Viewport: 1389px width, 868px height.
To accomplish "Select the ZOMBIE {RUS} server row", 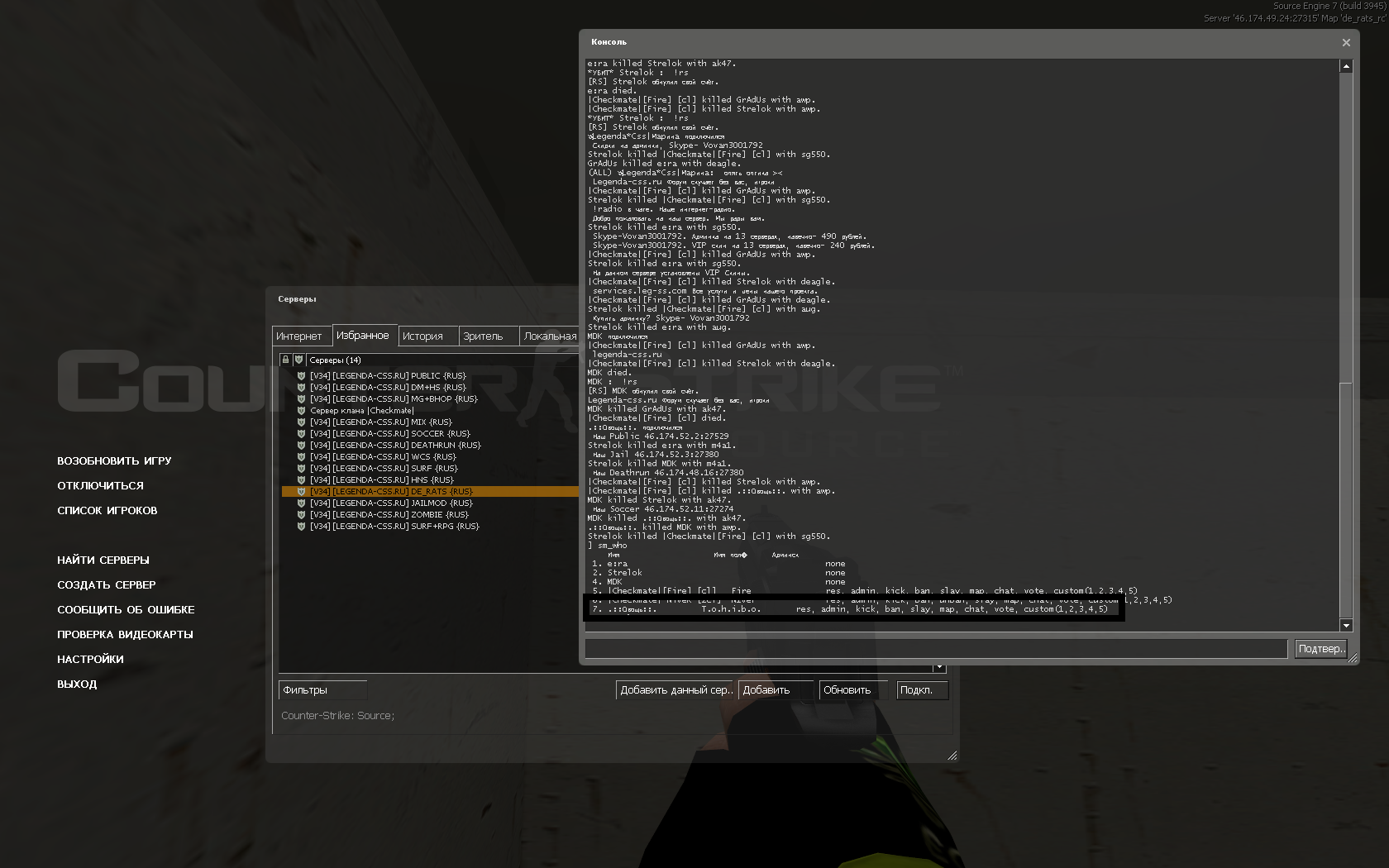I will (x=430, y=514).
